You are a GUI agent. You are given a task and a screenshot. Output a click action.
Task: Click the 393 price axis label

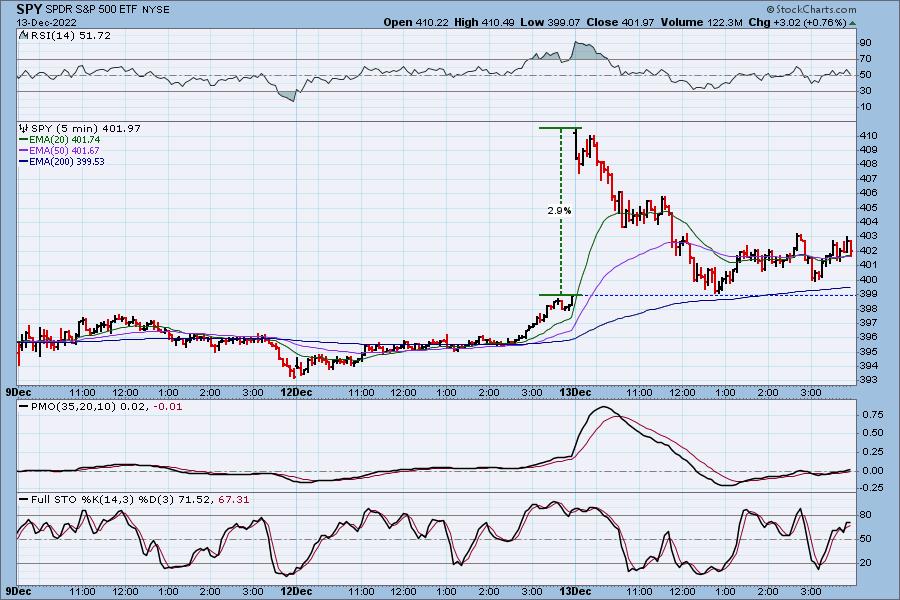click(x=868, y=380)
